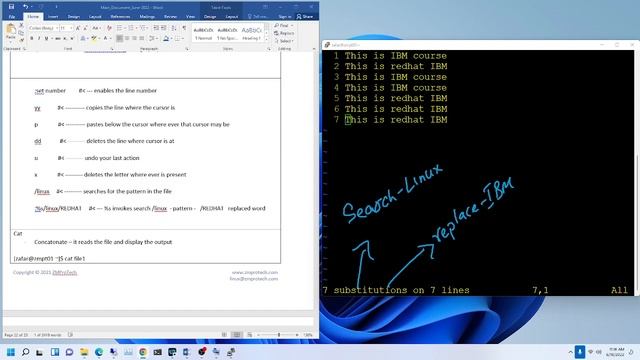Switch to the Review ribbon tab
Screen dimensions: 640x360
click(170, 17)
